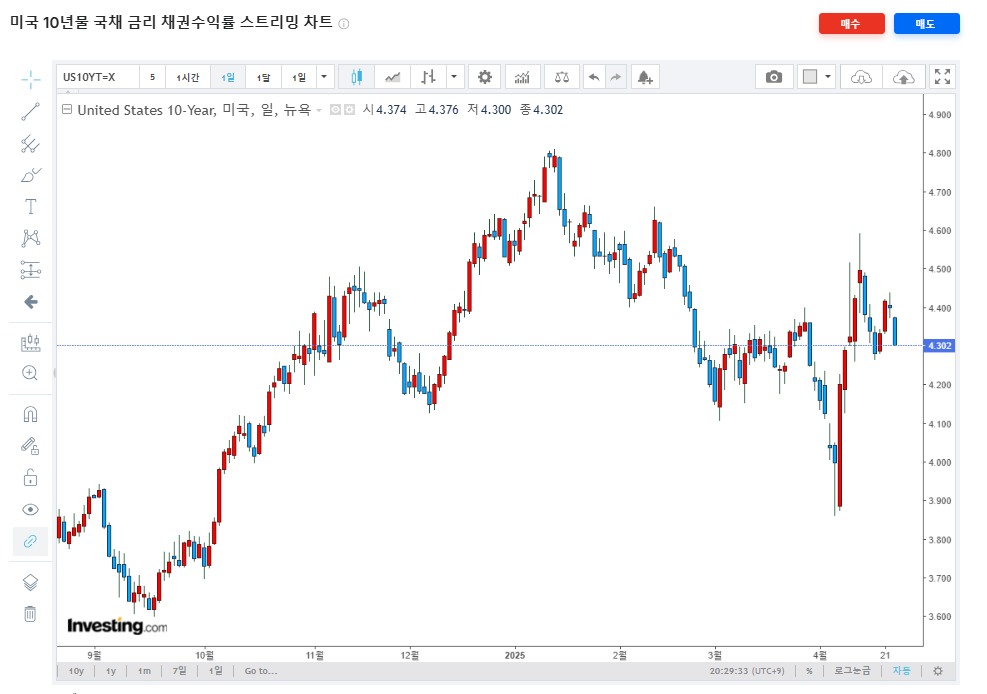
Task: Toggle the lock all drawings icon
Action: click(x=30, y=477)
